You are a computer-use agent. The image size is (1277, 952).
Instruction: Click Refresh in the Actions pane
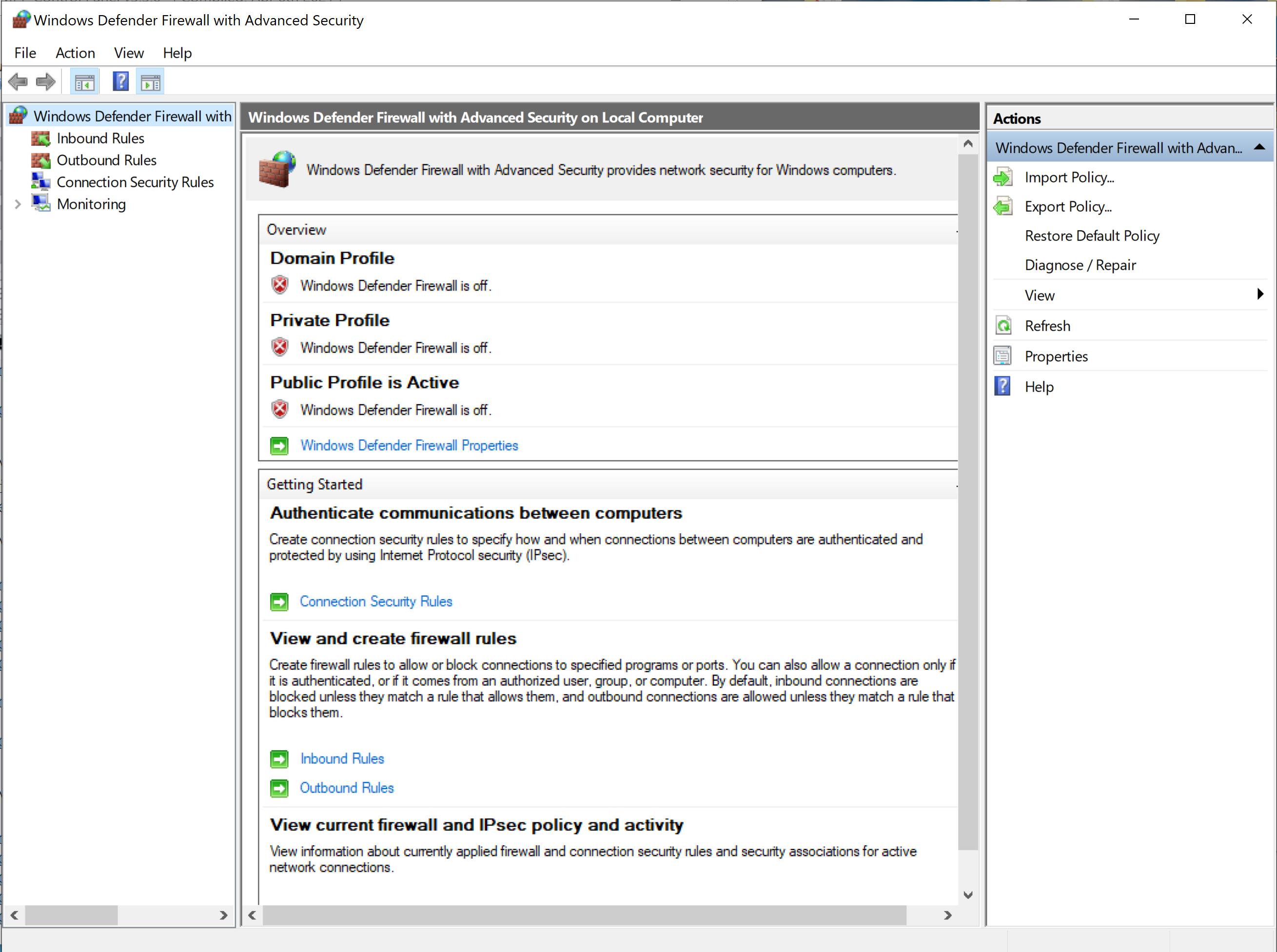pos(1047,326)
